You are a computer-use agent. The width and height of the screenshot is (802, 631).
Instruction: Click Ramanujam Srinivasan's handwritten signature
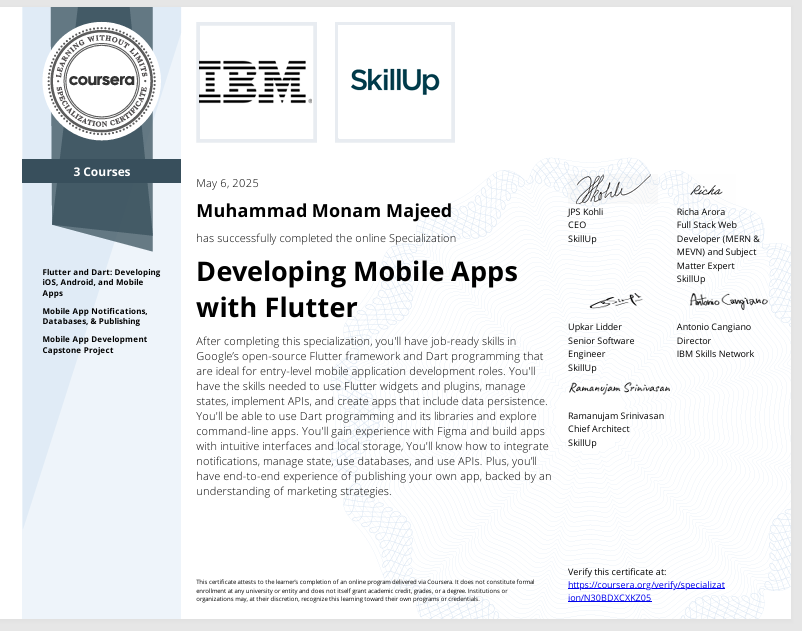(619, 388)
